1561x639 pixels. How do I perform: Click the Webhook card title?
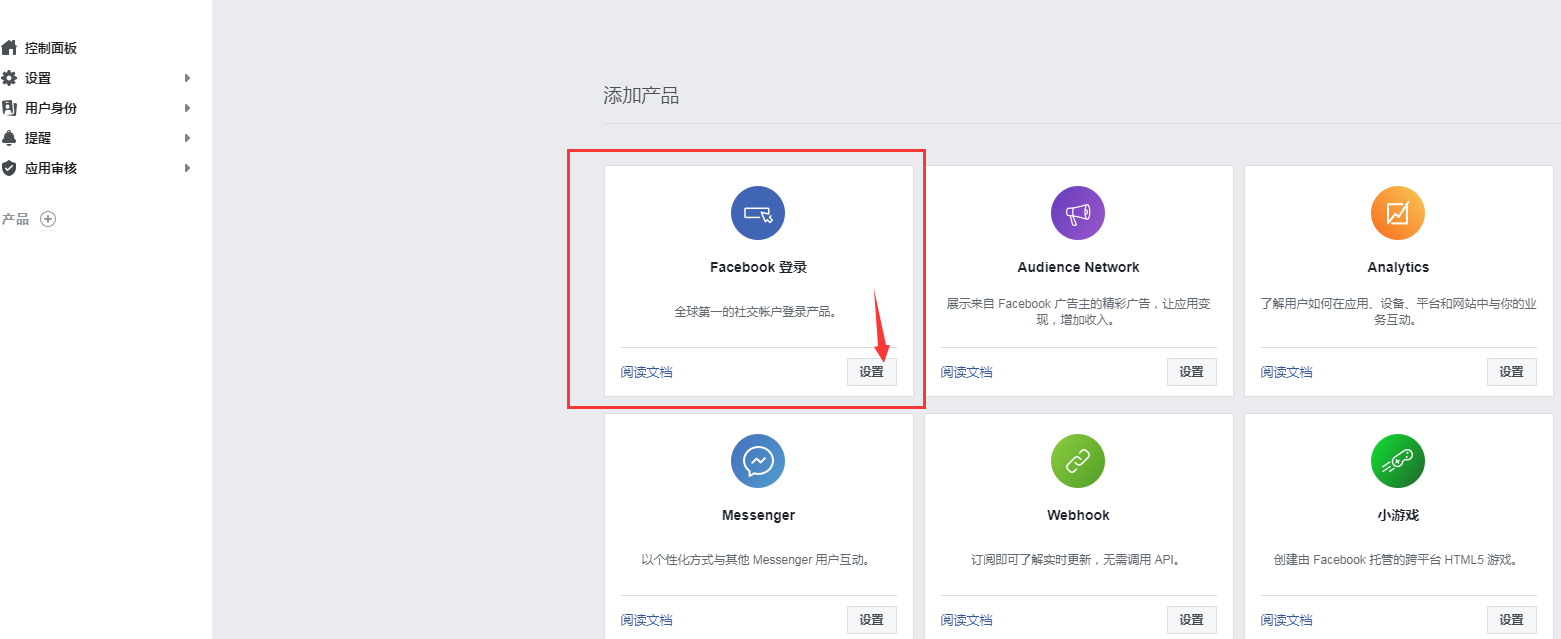click(x=1078, y=515)
